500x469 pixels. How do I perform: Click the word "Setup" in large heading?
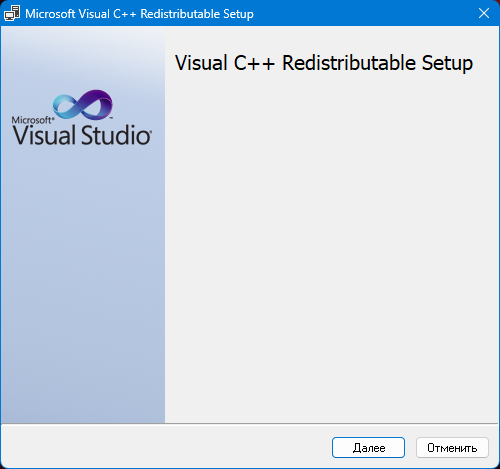point(447,63)
